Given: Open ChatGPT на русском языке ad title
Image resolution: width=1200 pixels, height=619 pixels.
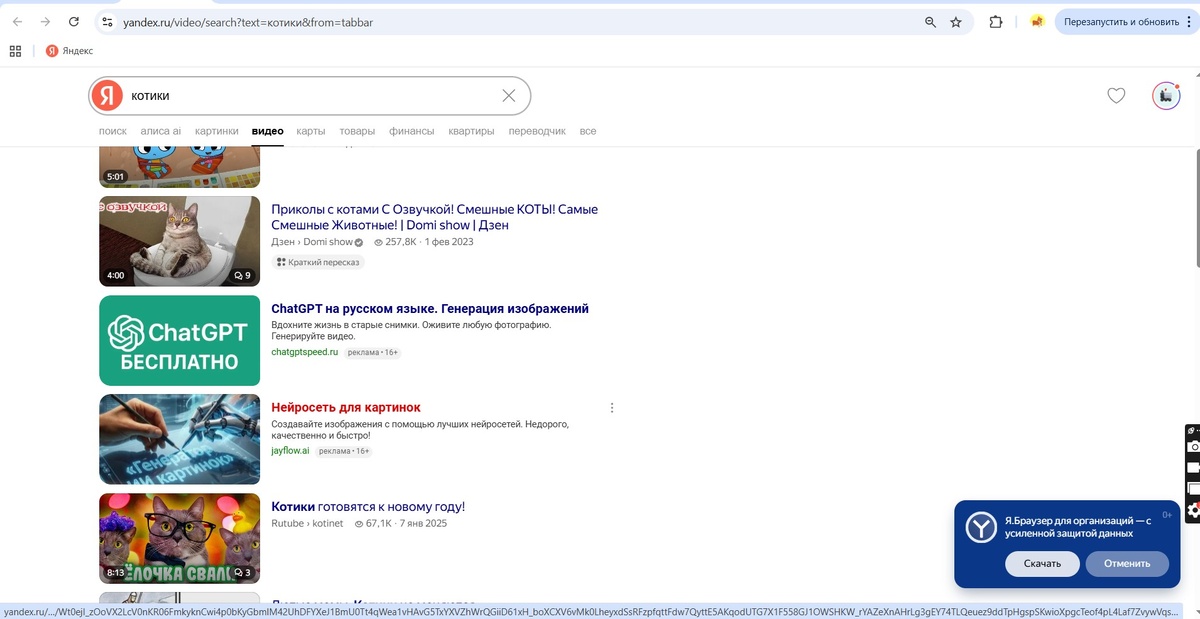Looking at the screenshot, I should [x=430, y=309].
